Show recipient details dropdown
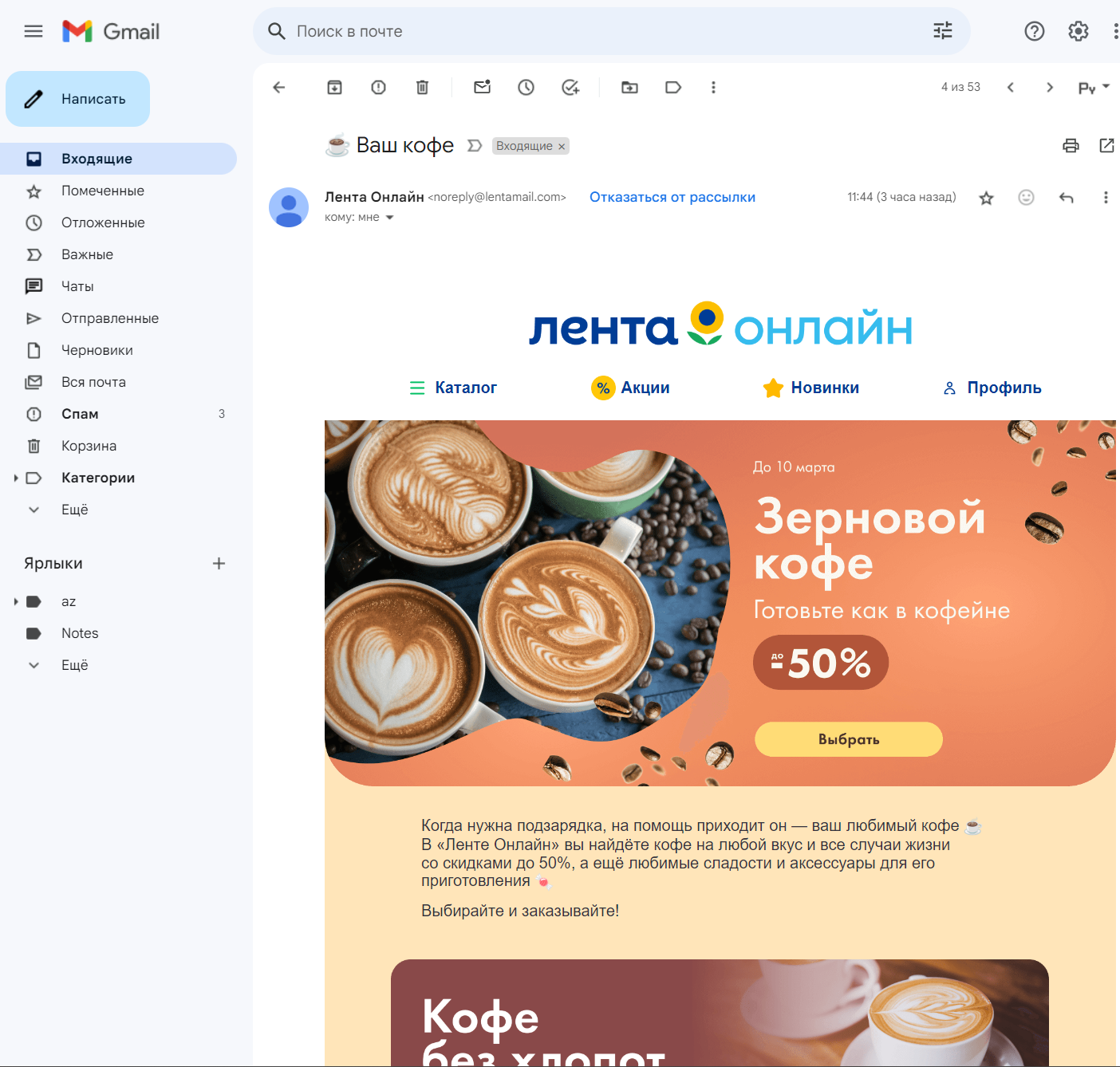 pos(390,217)
